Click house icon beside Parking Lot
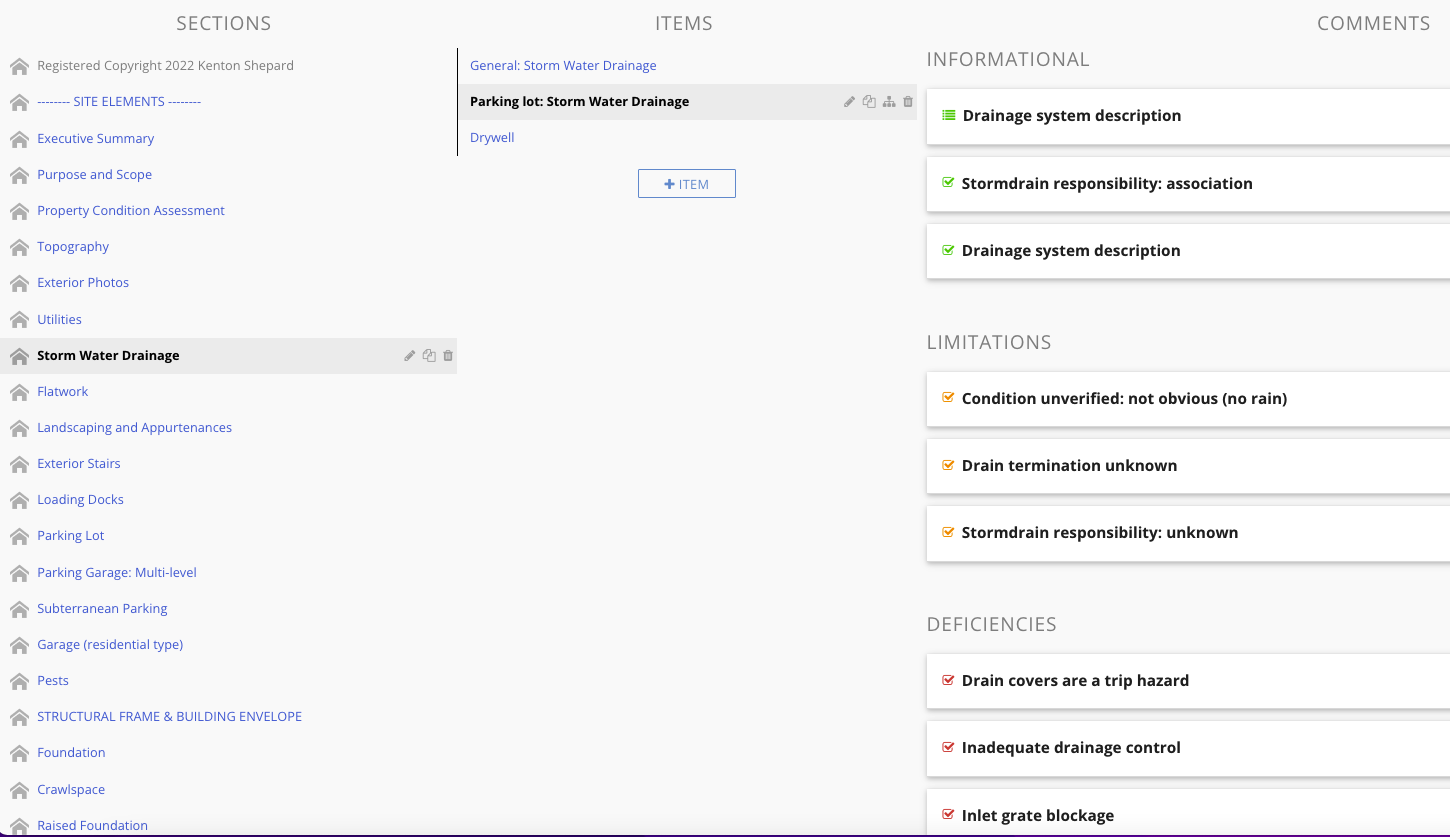The height and width of the screenshot is (837, 1450). pyautogui.click(x=19, y=536)
